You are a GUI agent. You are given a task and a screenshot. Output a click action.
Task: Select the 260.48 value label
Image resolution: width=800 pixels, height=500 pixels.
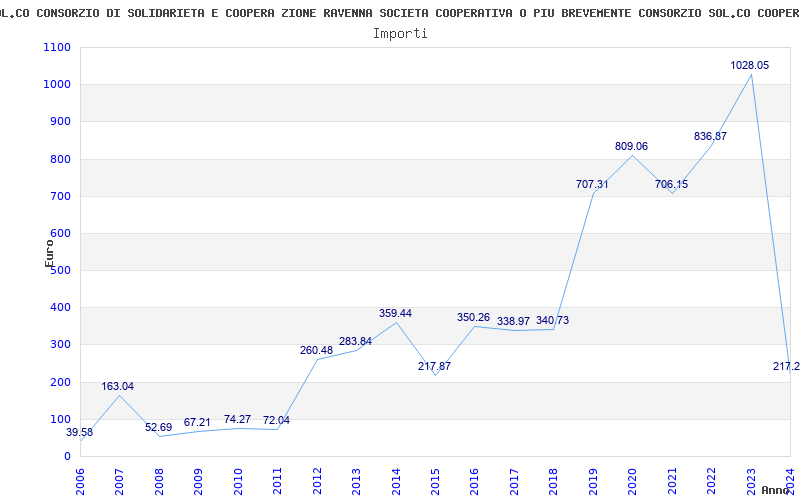pos(316,351)
